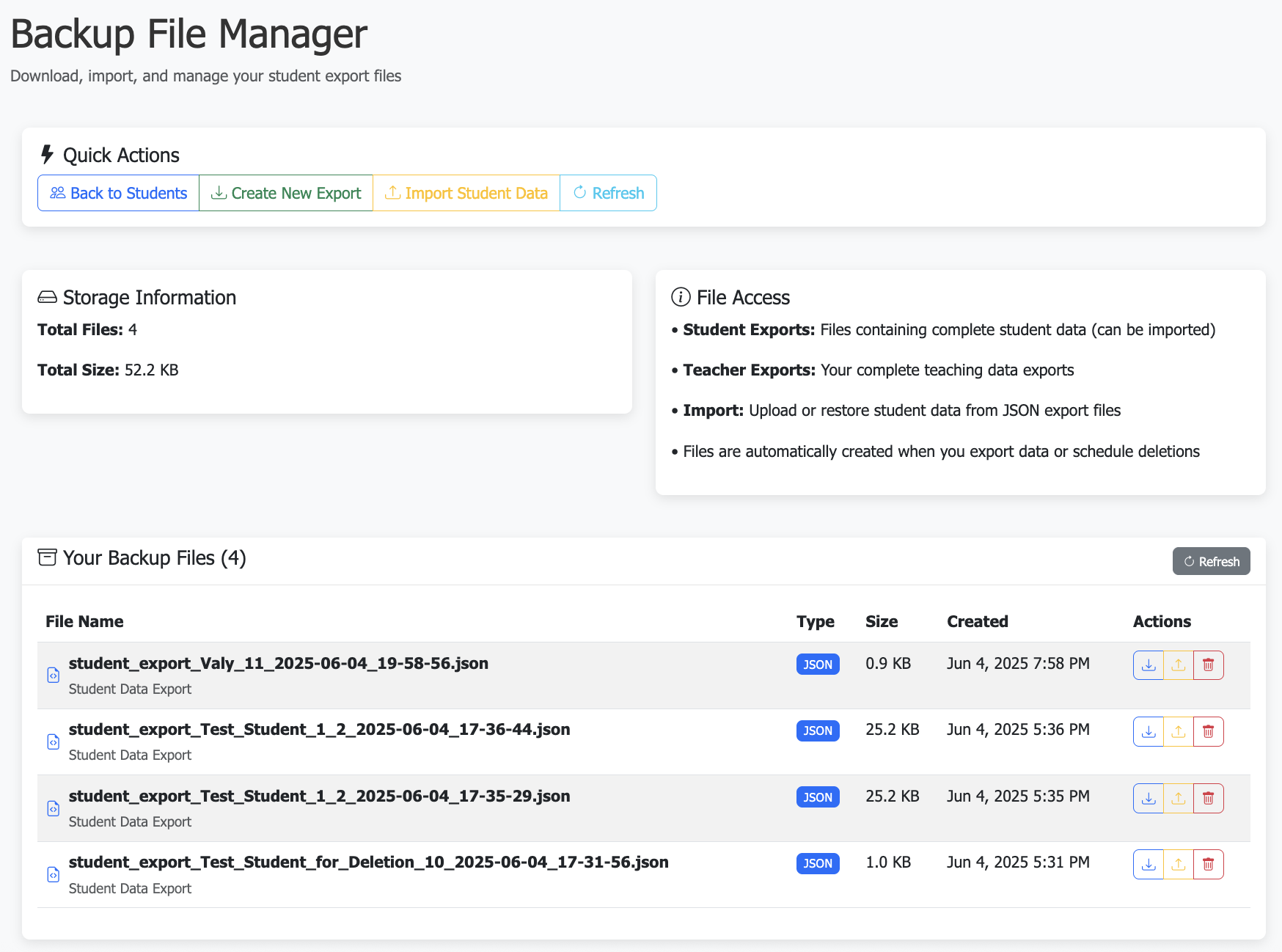Image resolution: width=1282 pixels, height=952 pixels.
Task: Import the 17-36-44 Test Student export
Action: click(x=1179, y=731)
